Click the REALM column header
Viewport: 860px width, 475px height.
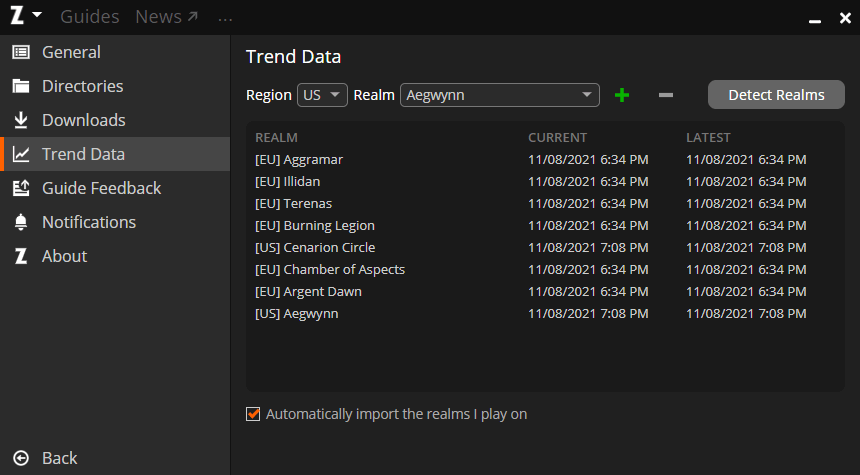pos(276,138)
